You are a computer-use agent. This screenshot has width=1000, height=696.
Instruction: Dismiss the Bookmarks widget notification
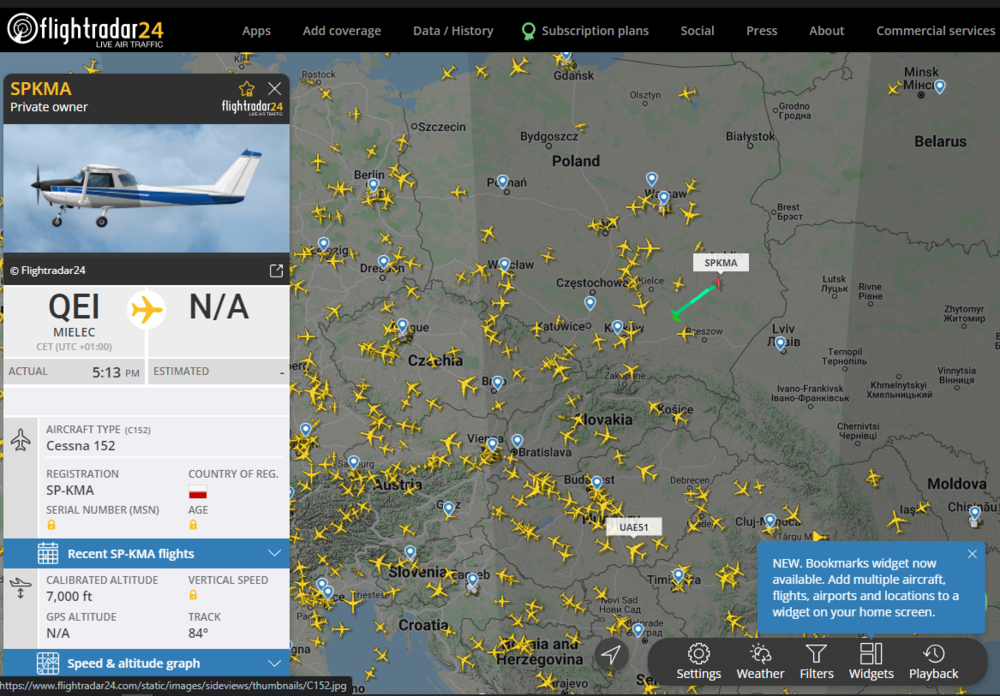click(x=972, y=553)
